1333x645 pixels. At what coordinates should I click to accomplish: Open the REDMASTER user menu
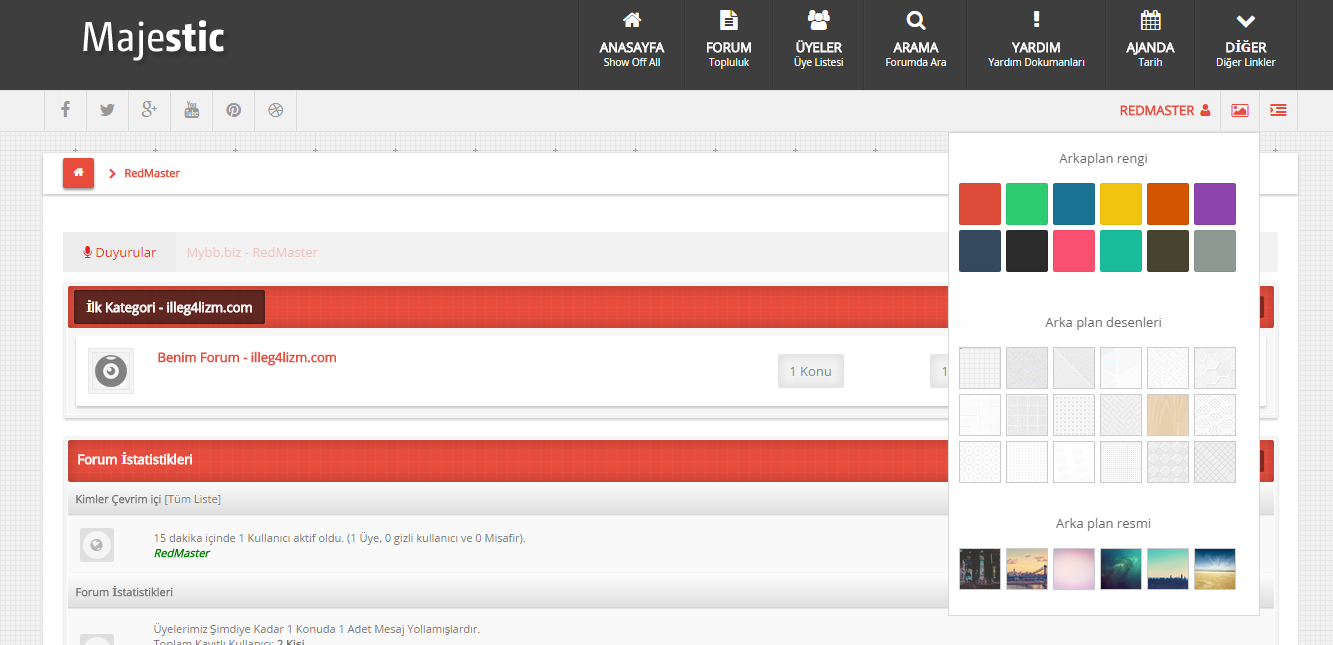1164,110
